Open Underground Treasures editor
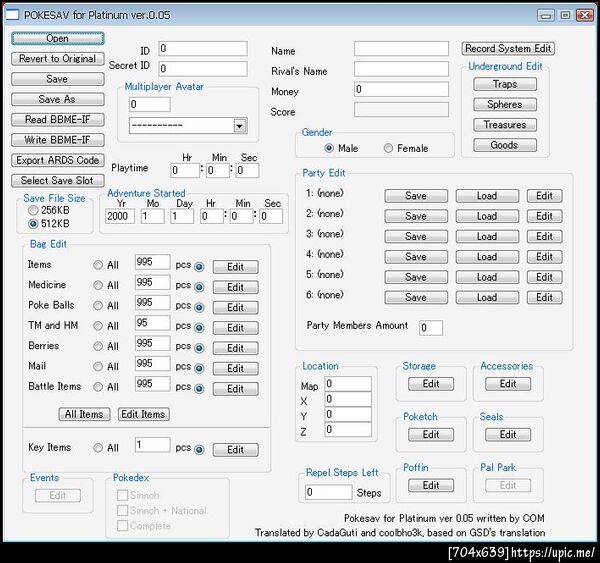The width and height of the screenshot is (600, 563). pyautogui.click(x=505, y=125)
